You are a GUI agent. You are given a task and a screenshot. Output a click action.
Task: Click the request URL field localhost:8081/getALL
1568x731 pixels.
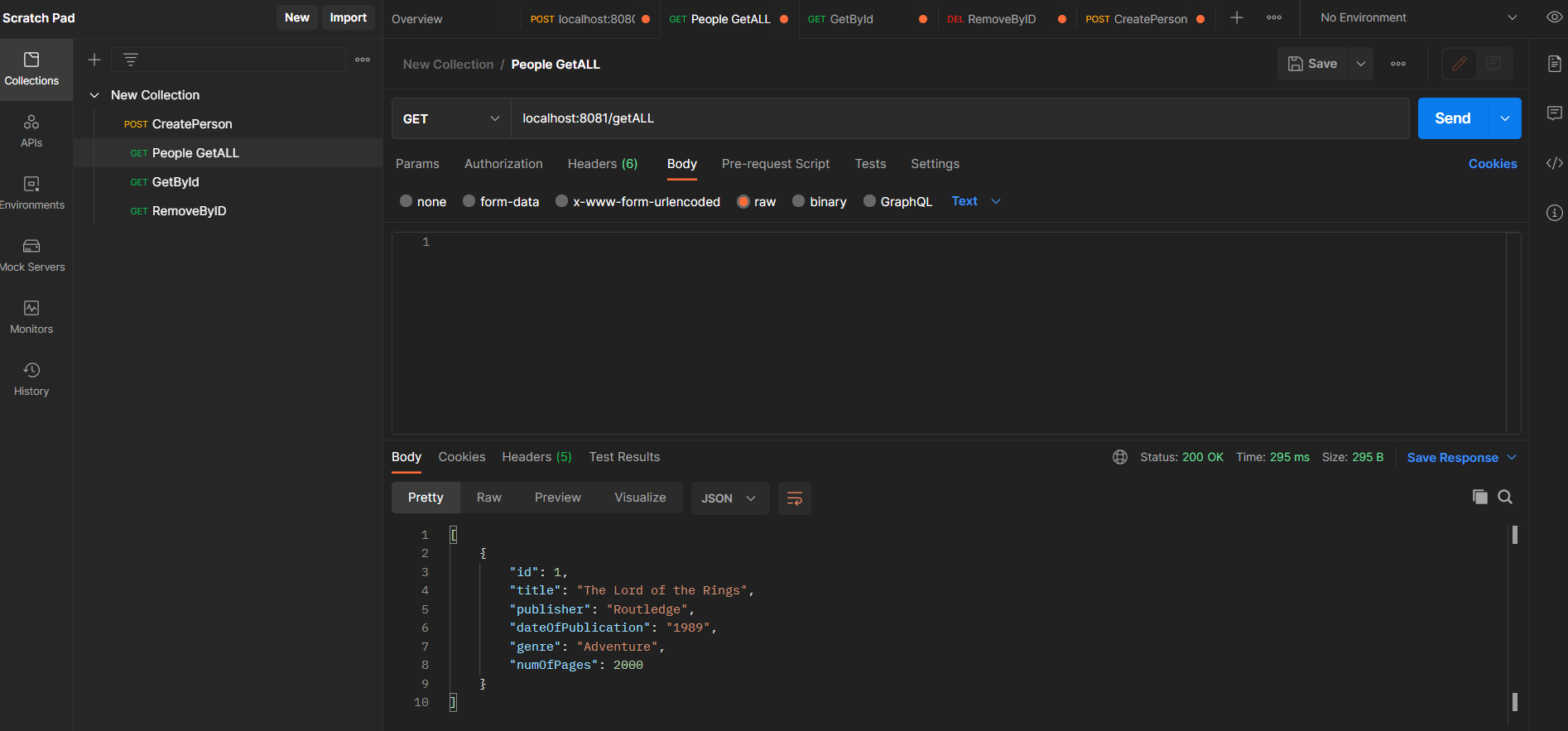[x=960, y=118]
